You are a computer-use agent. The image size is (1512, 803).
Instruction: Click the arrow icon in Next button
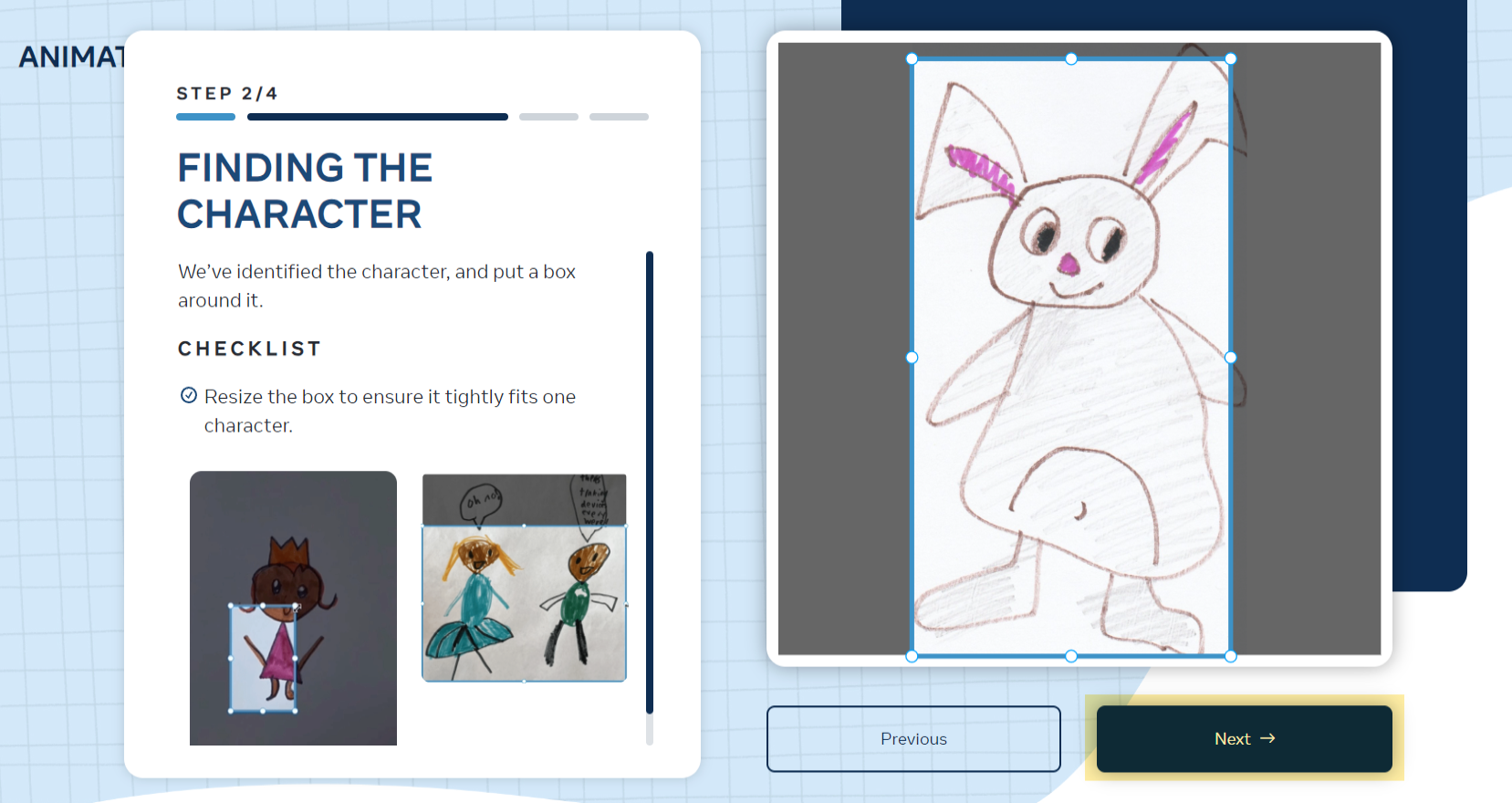[x=1267, y=738]
